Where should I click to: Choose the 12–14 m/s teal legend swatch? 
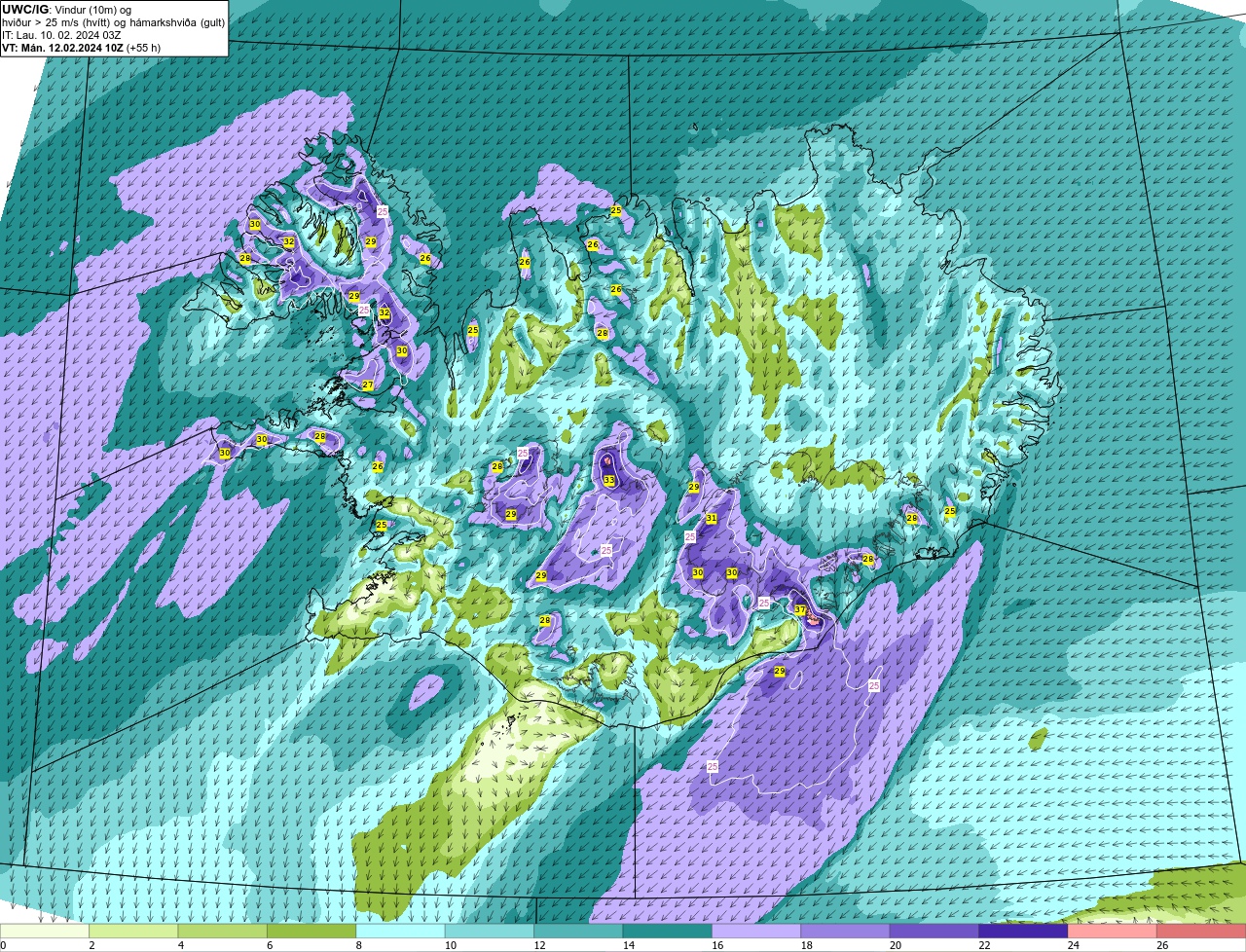(x=579, y=931)
